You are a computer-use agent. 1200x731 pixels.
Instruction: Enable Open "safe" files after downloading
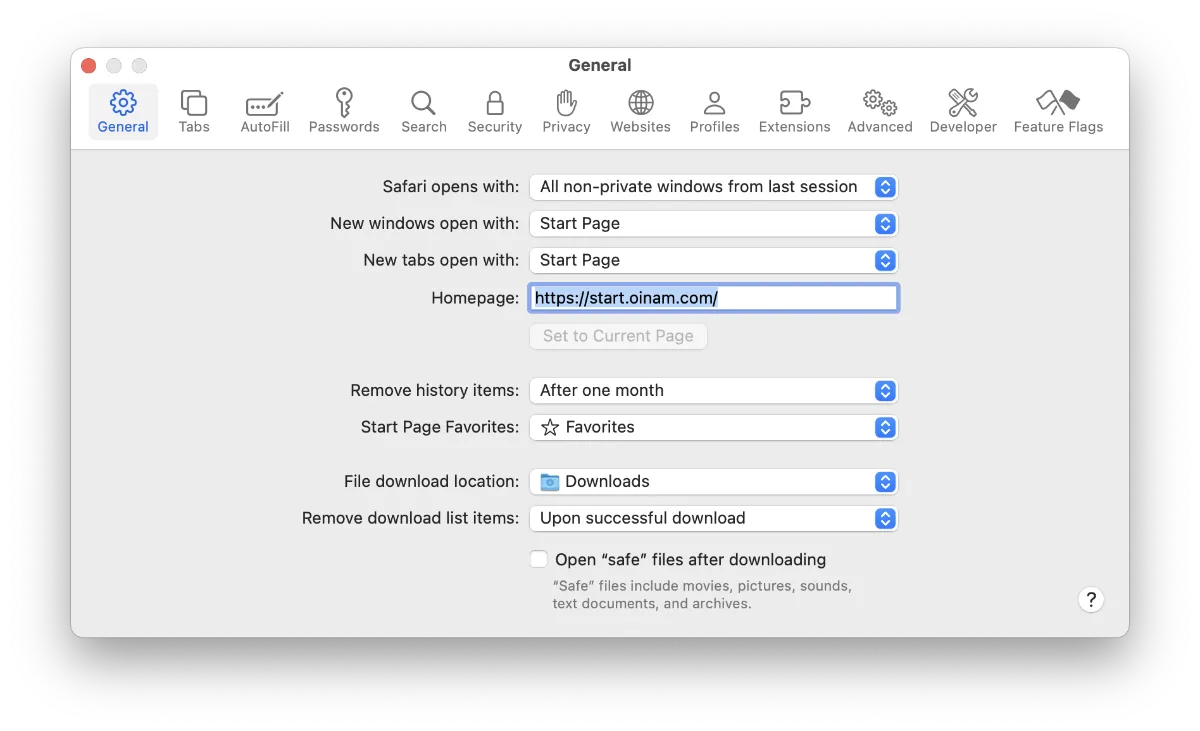(x=539, y=559)
